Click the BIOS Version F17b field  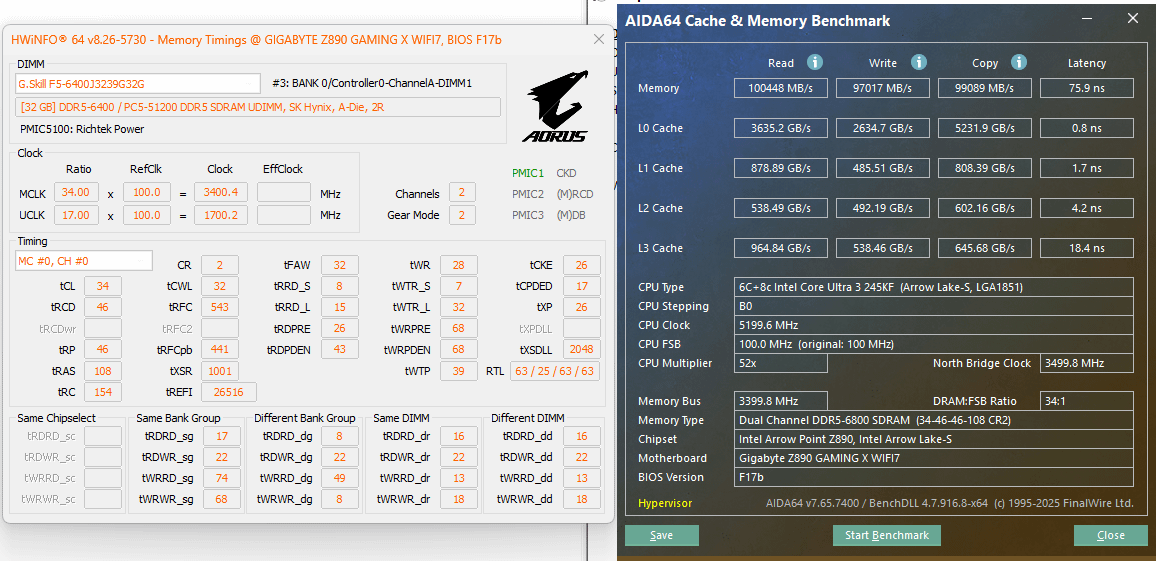pos(934,478)
